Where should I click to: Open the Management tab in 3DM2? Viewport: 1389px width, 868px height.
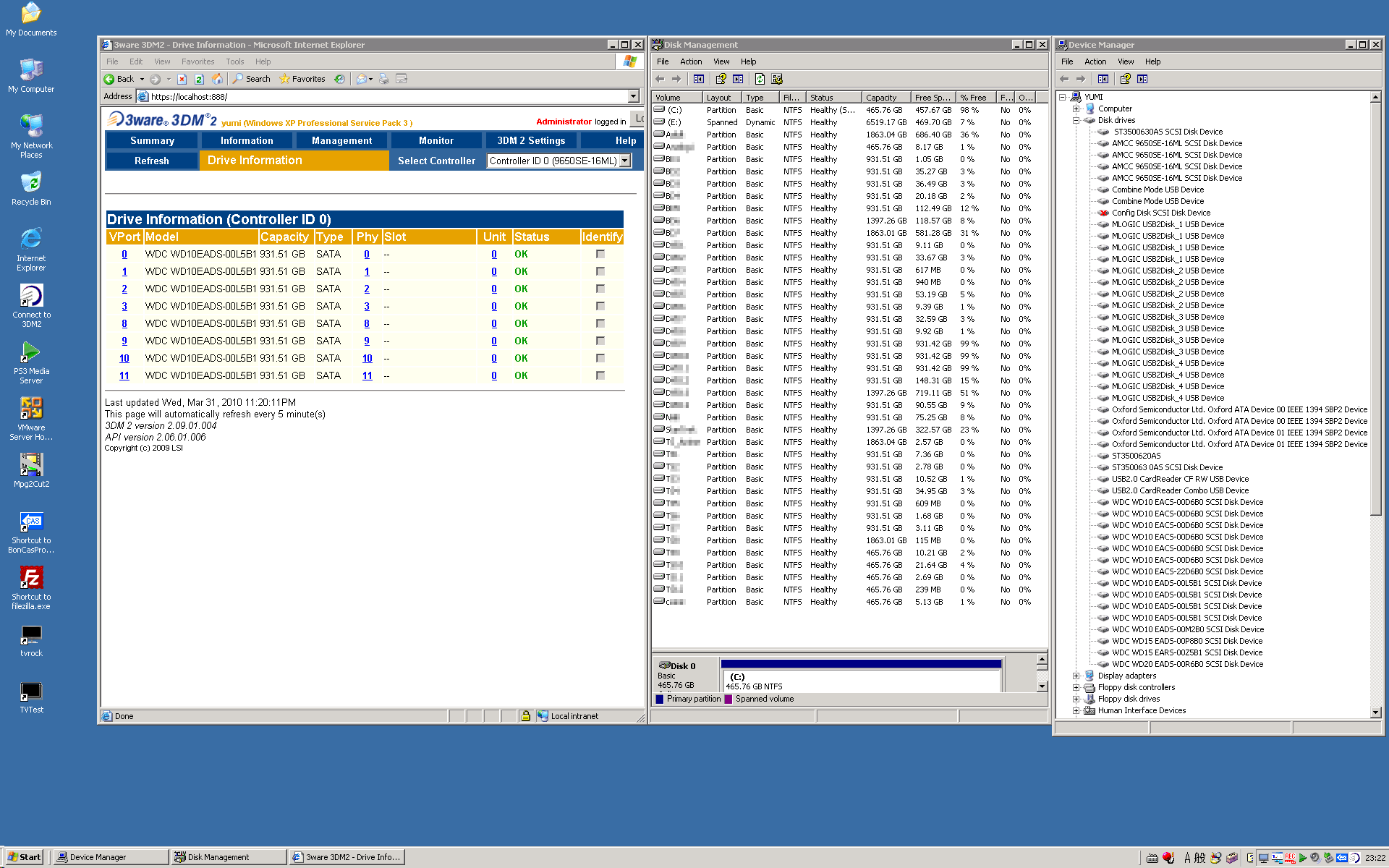coord(341,140)
